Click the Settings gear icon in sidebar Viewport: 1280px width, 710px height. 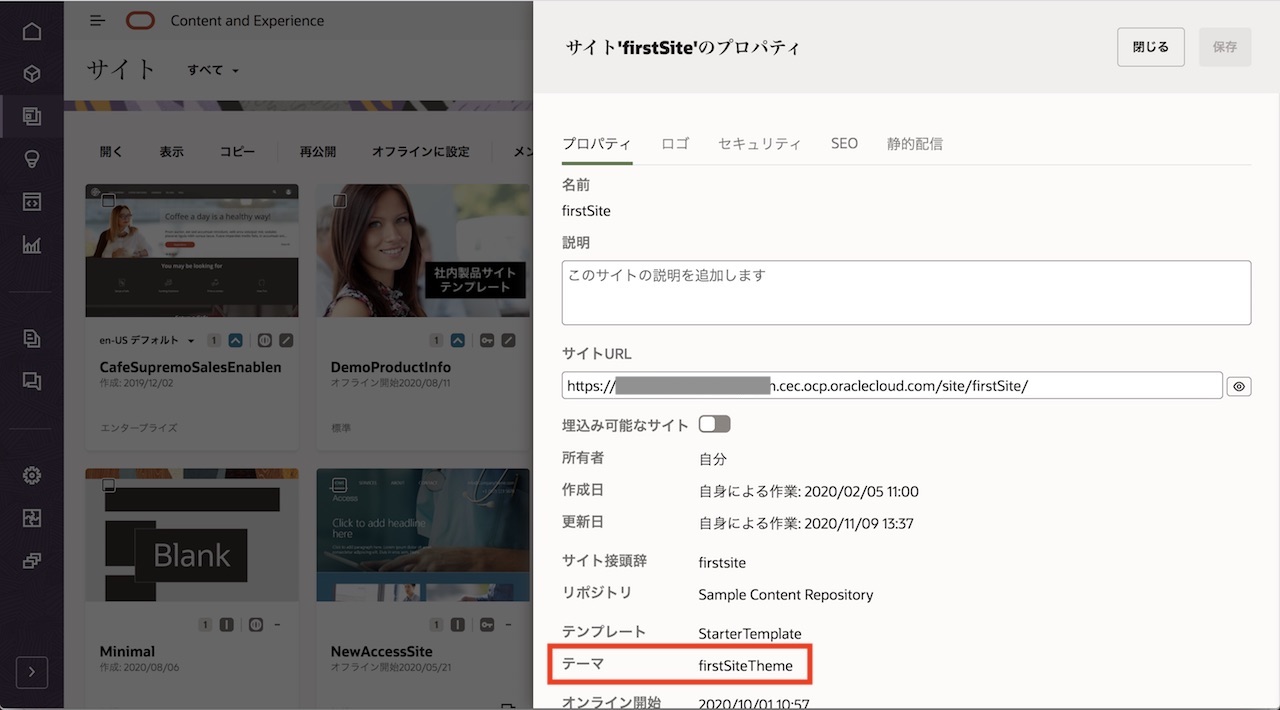(x=32, y=475)
